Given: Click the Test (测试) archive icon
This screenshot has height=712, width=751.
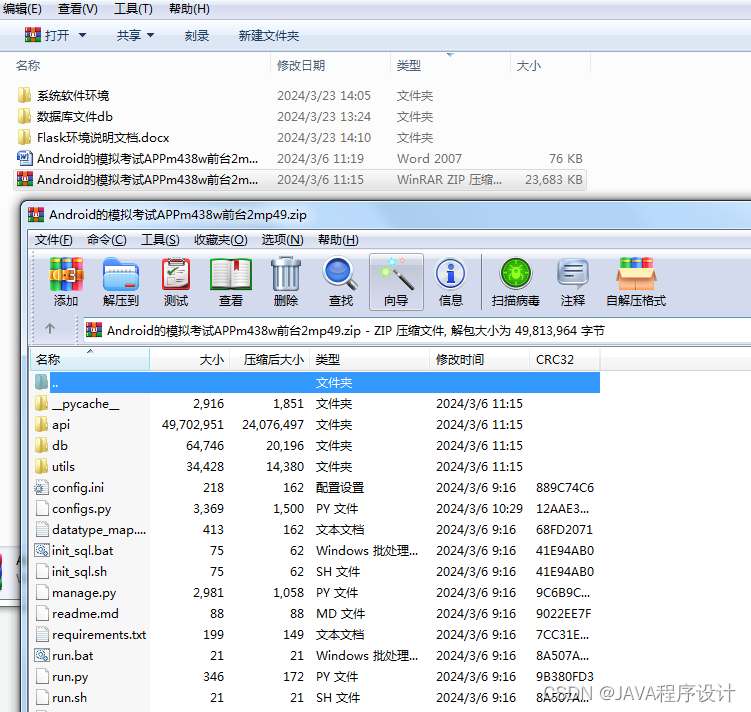Looking at the screenshot, I should pyautogui.click(x=176, y=274).
